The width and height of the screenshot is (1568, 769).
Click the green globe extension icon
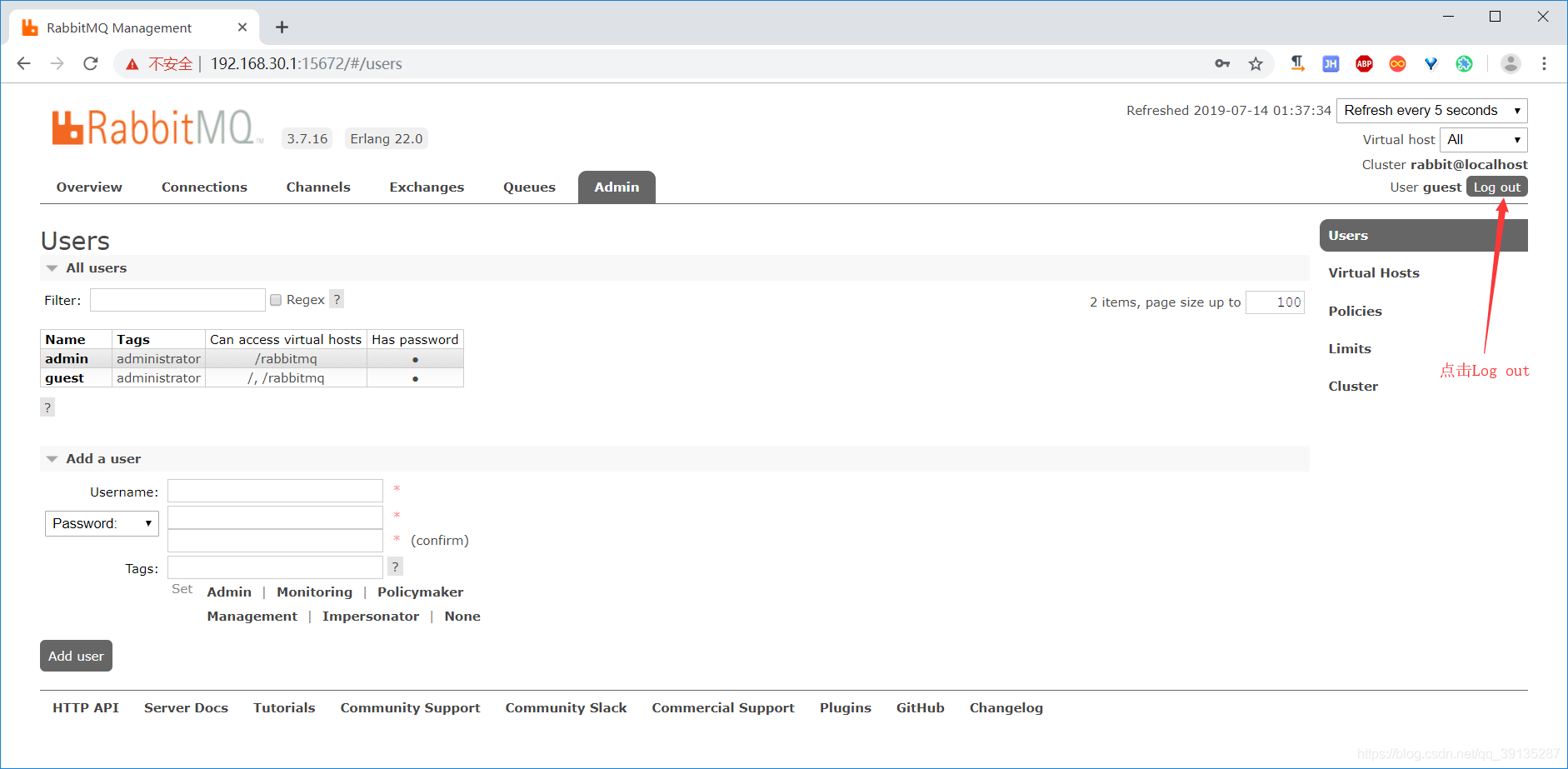(x=1464, y=63)
